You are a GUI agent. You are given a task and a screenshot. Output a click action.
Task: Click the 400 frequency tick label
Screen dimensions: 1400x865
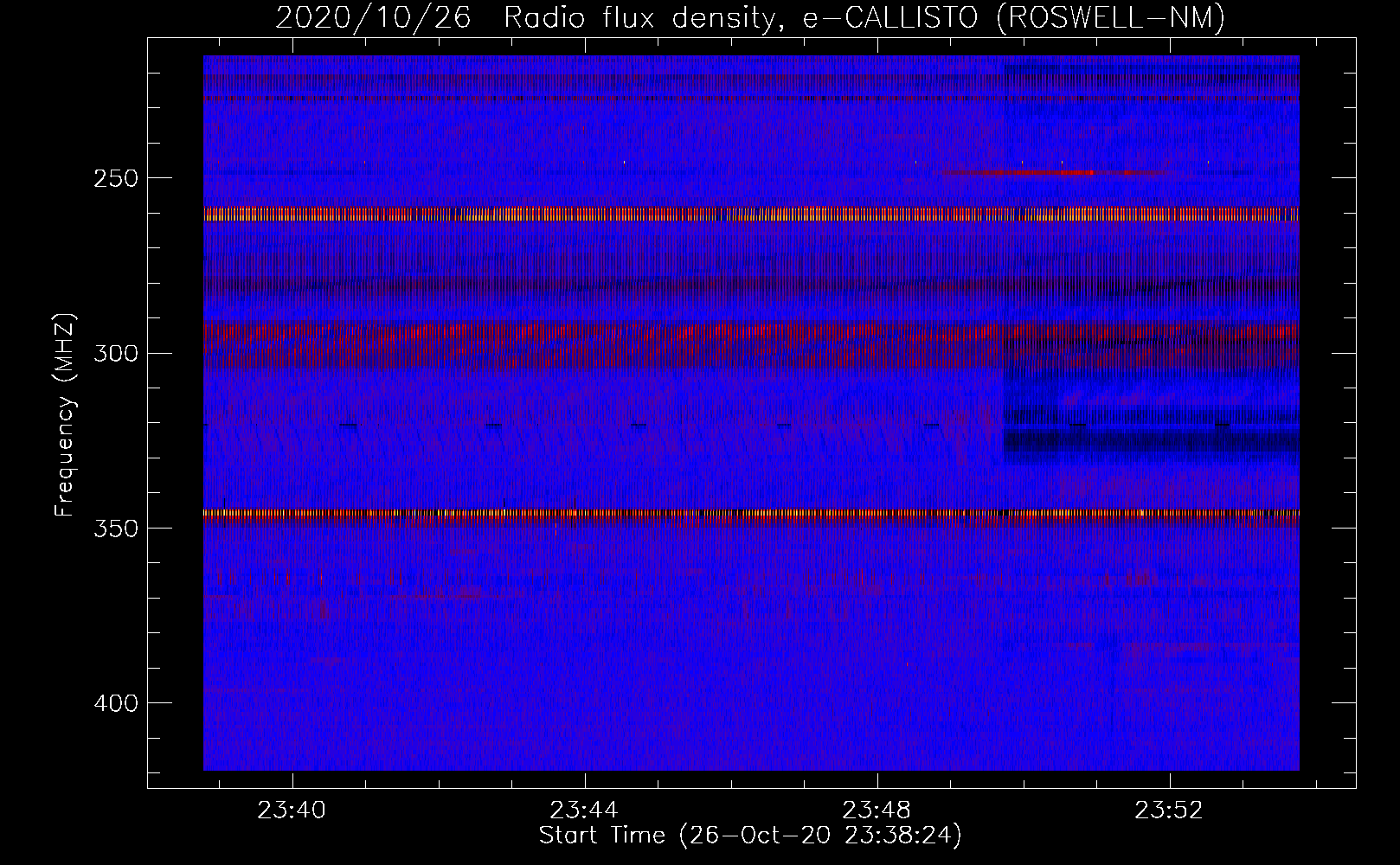pos(116,703)
